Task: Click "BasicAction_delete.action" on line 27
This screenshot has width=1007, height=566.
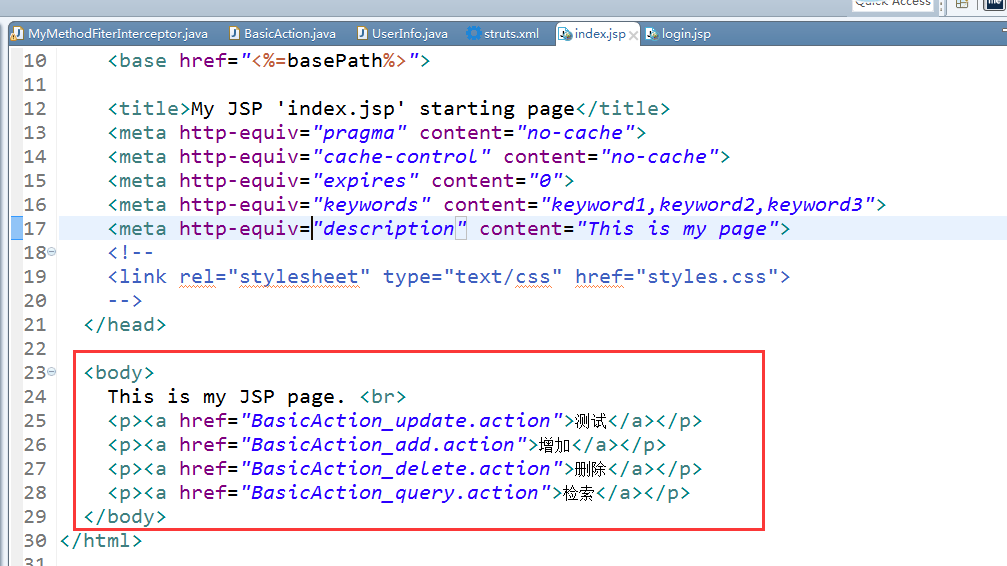Action: tap(400, 469)
